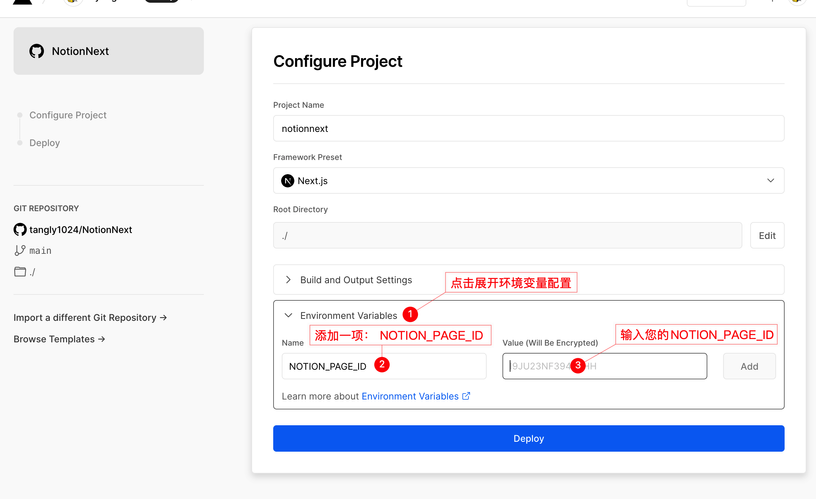Click the folder icon for root directory
Image resolution: width=816 pixels, height=499 pixels.
(x=20, y=272)
